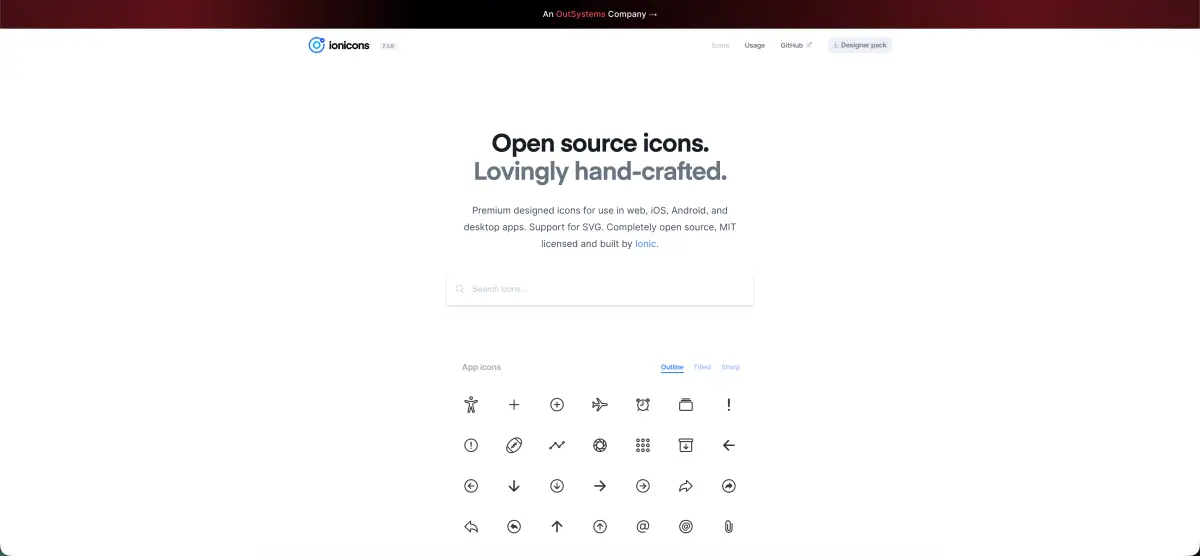Open the Usage page

754,45
